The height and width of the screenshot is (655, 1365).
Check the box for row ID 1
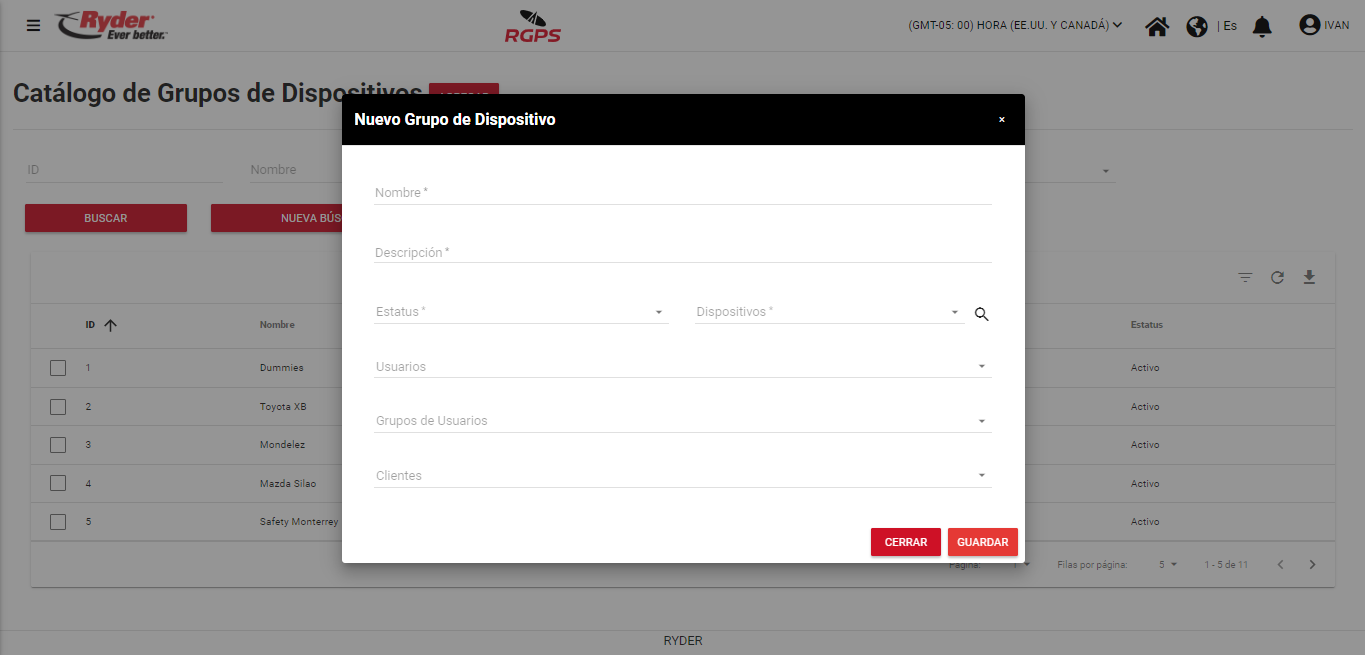[x=58, y=368]
